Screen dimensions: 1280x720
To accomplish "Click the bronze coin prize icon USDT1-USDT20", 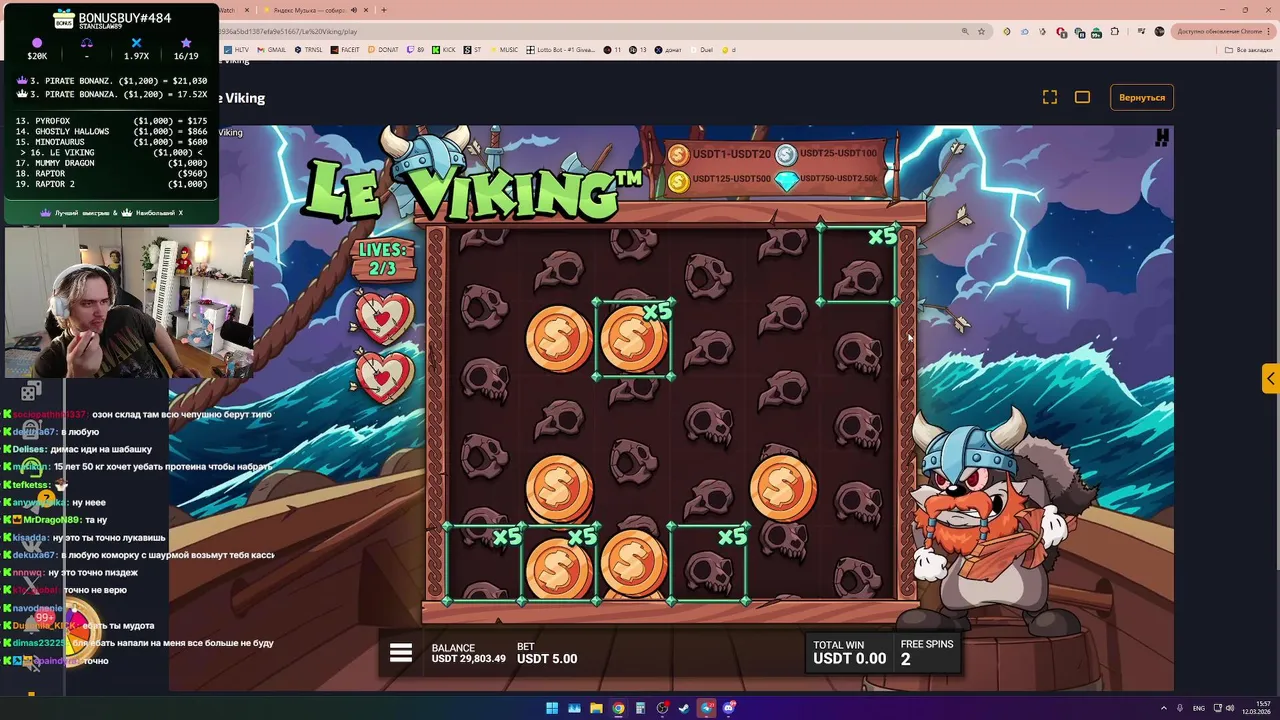I will [679, 154].
